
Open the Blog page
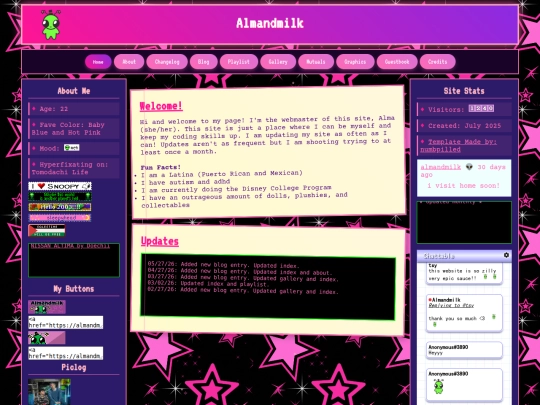point(204,62)
